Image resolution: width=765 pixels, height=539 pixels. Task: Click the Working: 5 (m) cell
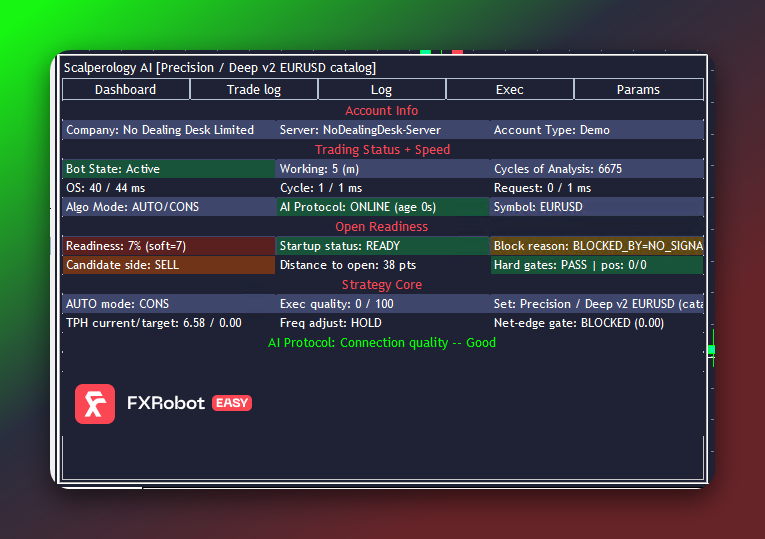(x=382, y=169)
